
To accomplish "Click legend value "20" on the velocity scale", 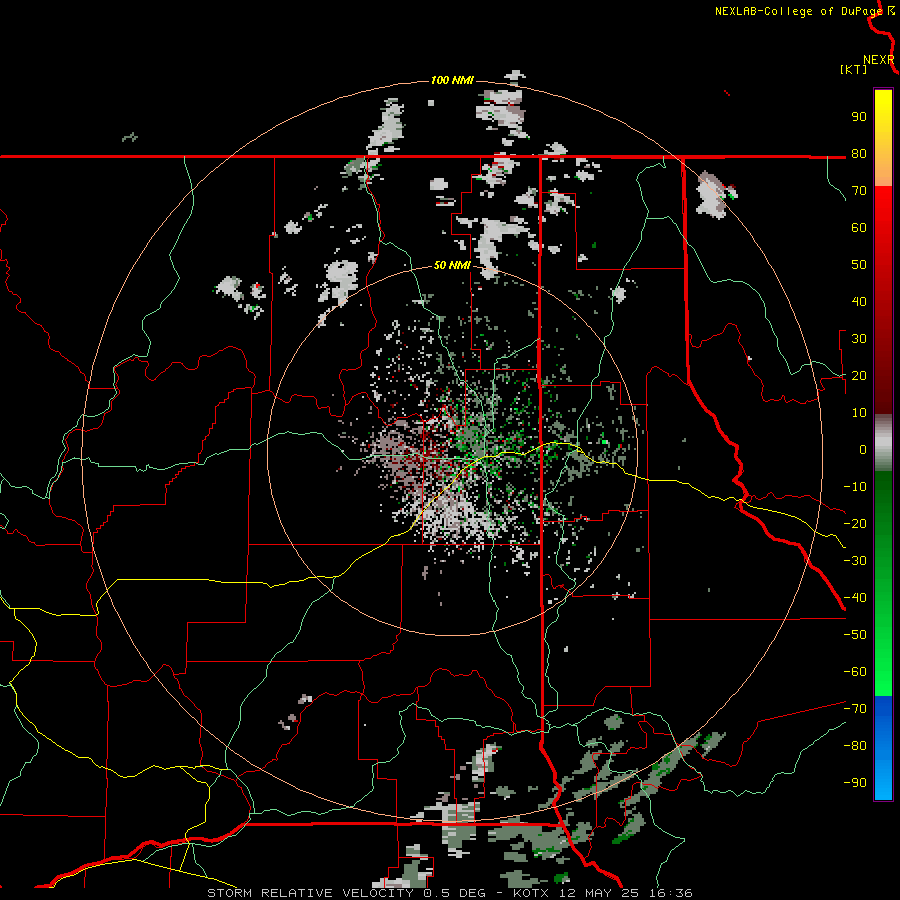I will click(x=859, y=375).
